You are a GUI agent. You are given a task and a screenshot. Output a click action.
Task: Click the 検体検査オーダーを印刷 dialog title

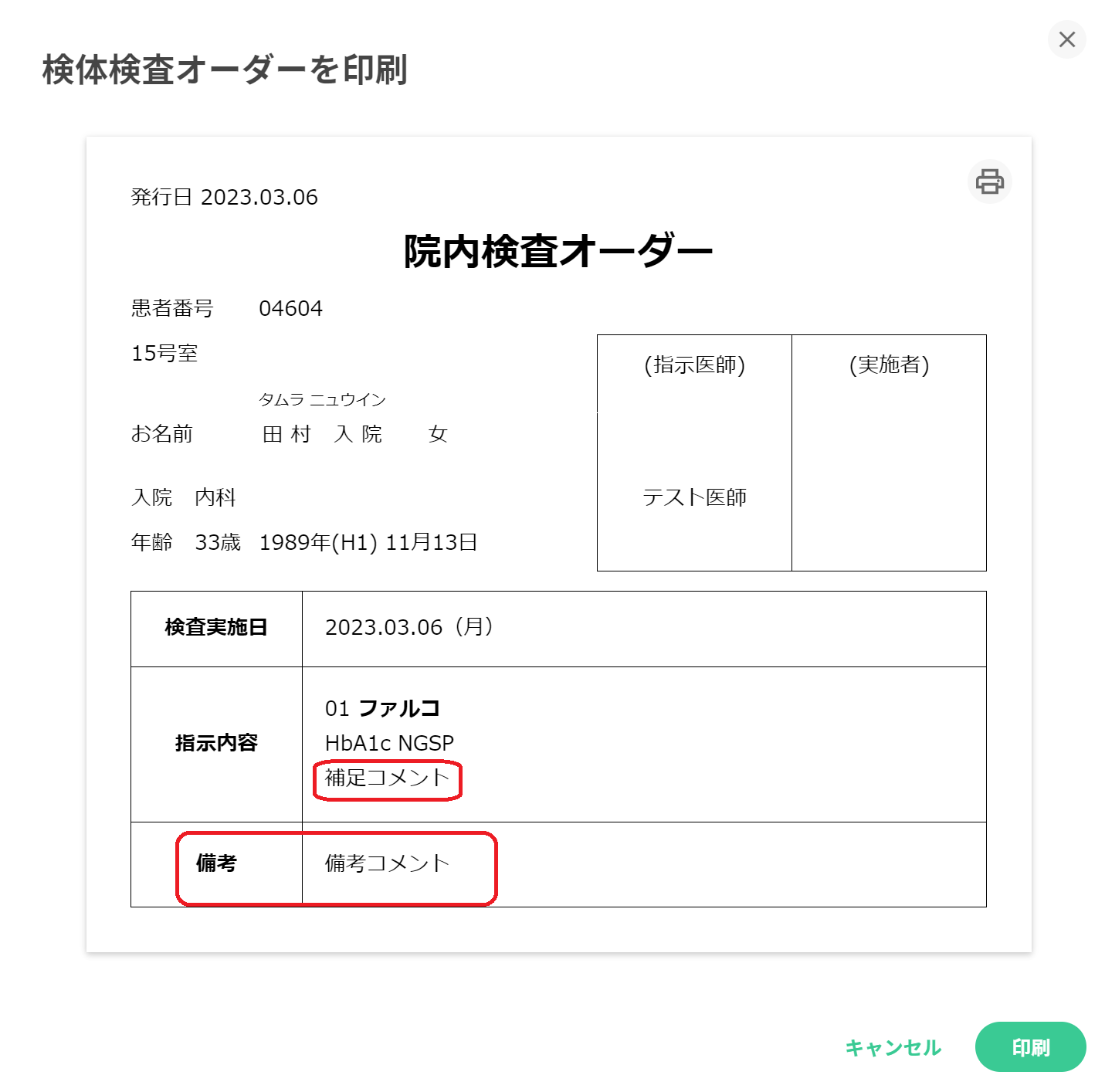pos(225,70)
